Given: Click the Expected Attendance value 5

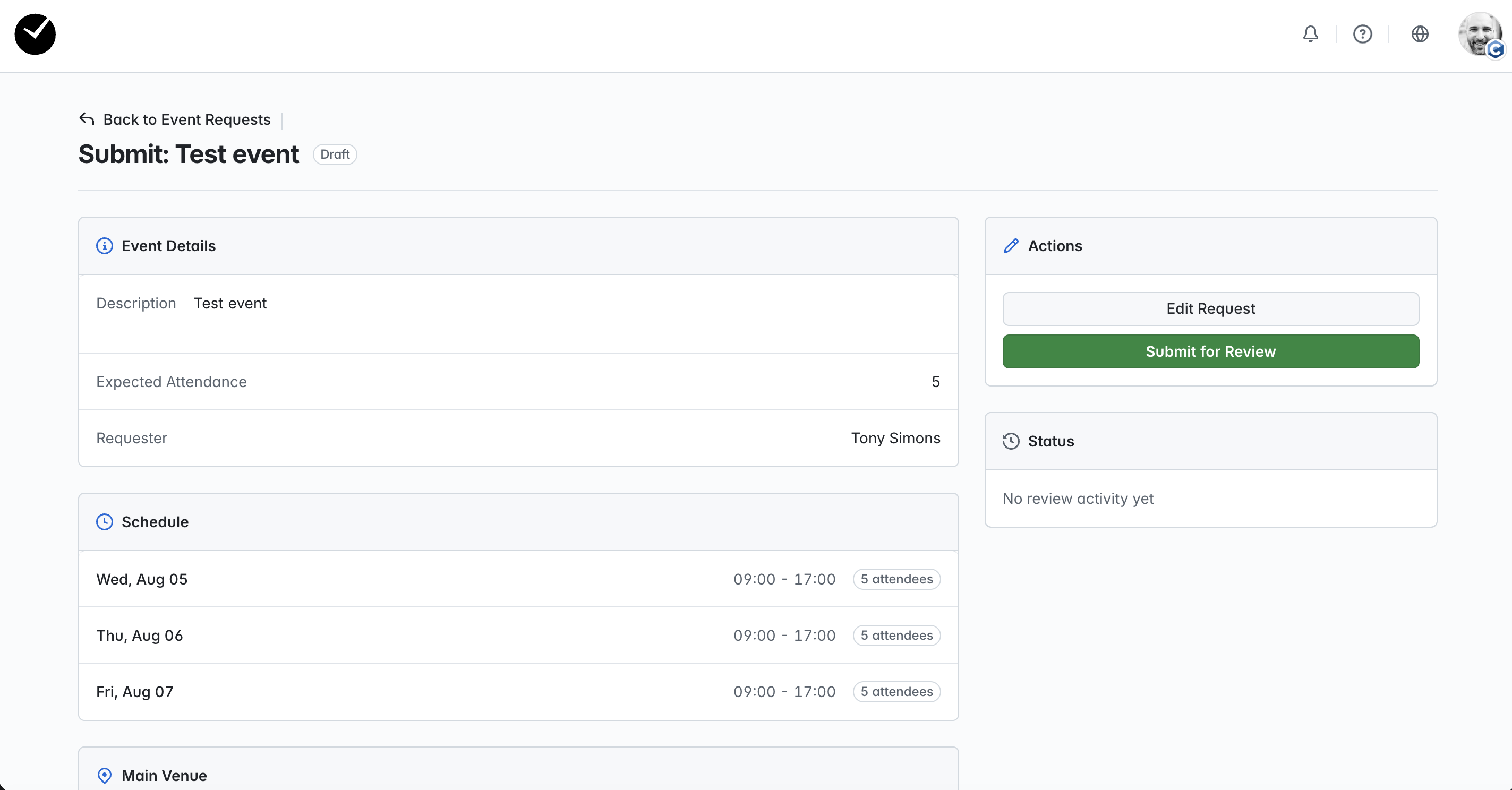Looking at the screenshot, I should (x=936, y=382).
